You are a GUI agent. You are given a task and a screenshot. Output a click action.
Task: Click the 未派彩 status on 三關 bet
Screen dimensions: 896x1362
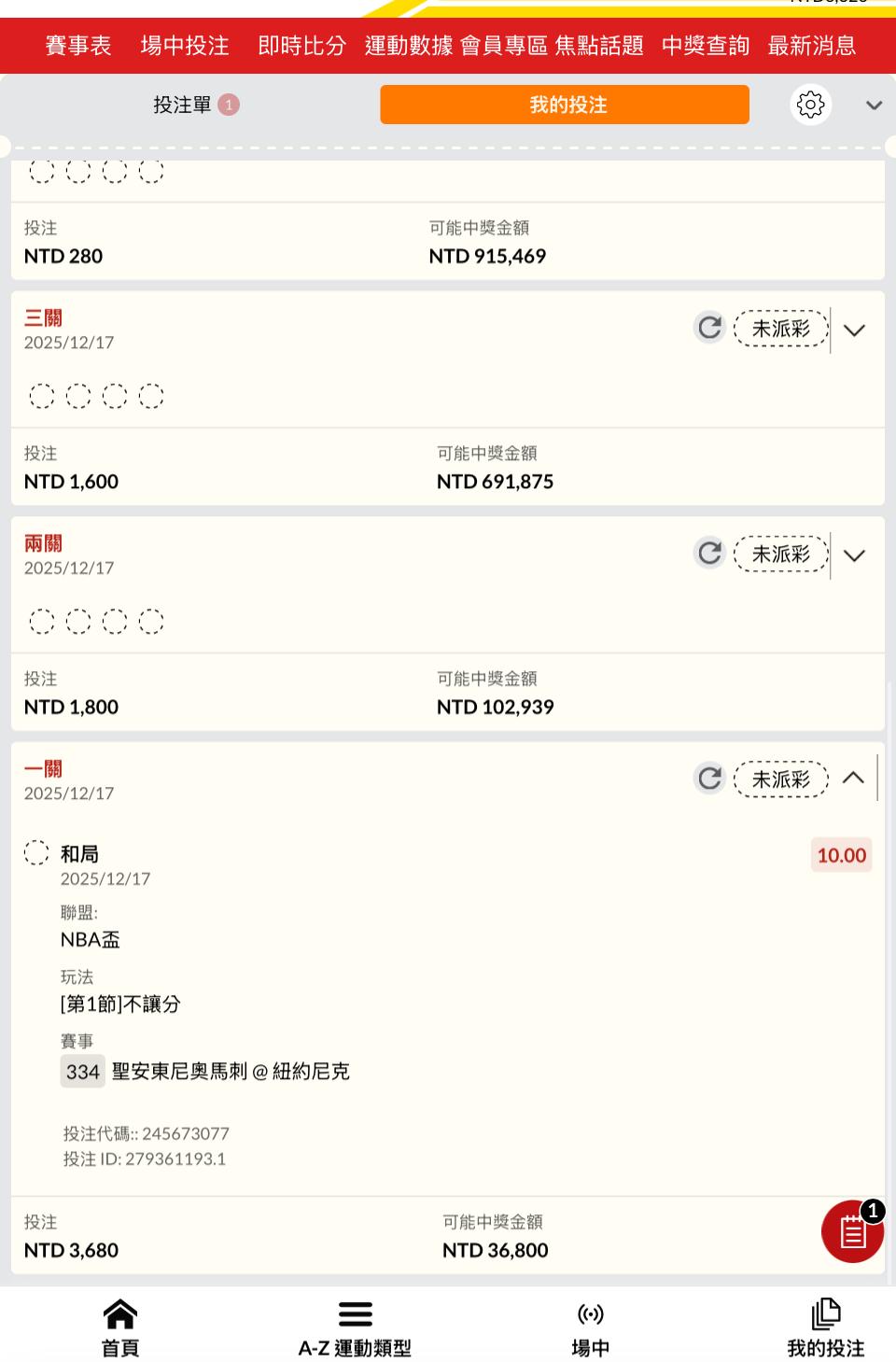[781, 329]
